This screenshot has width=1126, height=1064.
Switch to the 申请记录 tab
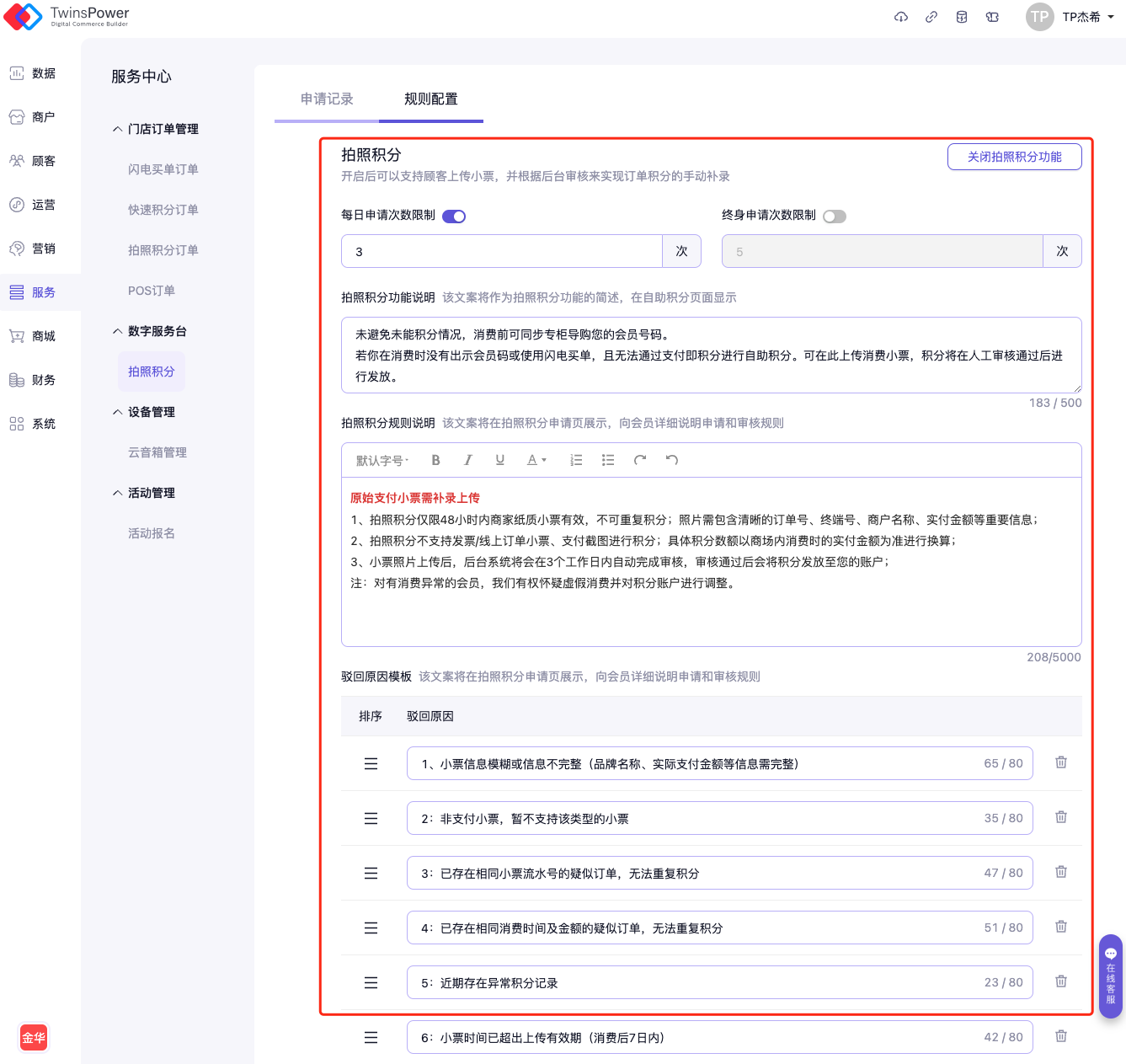pos(327,99)
